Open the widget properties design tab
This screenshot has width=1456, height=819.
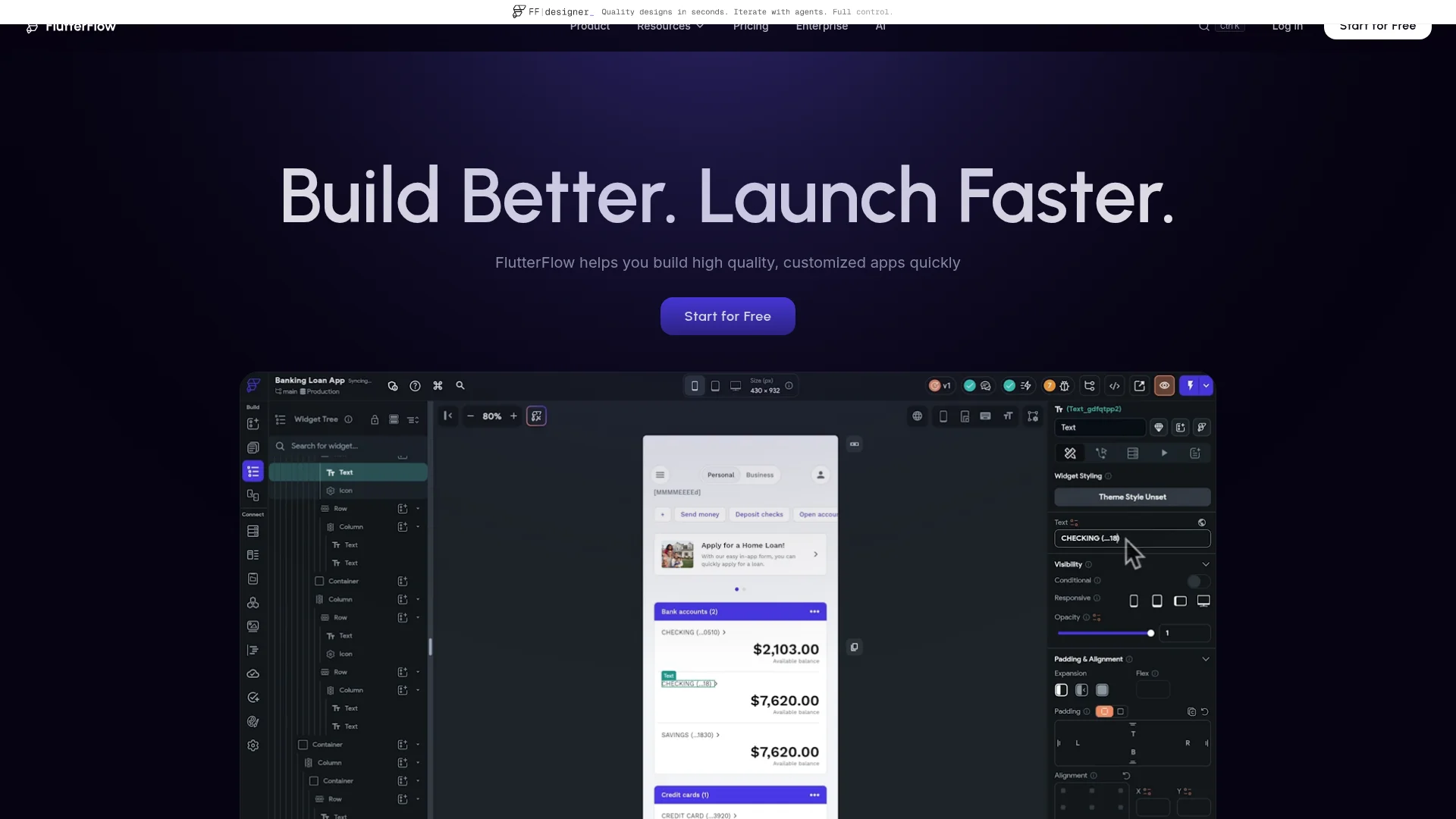(1070, 453)
